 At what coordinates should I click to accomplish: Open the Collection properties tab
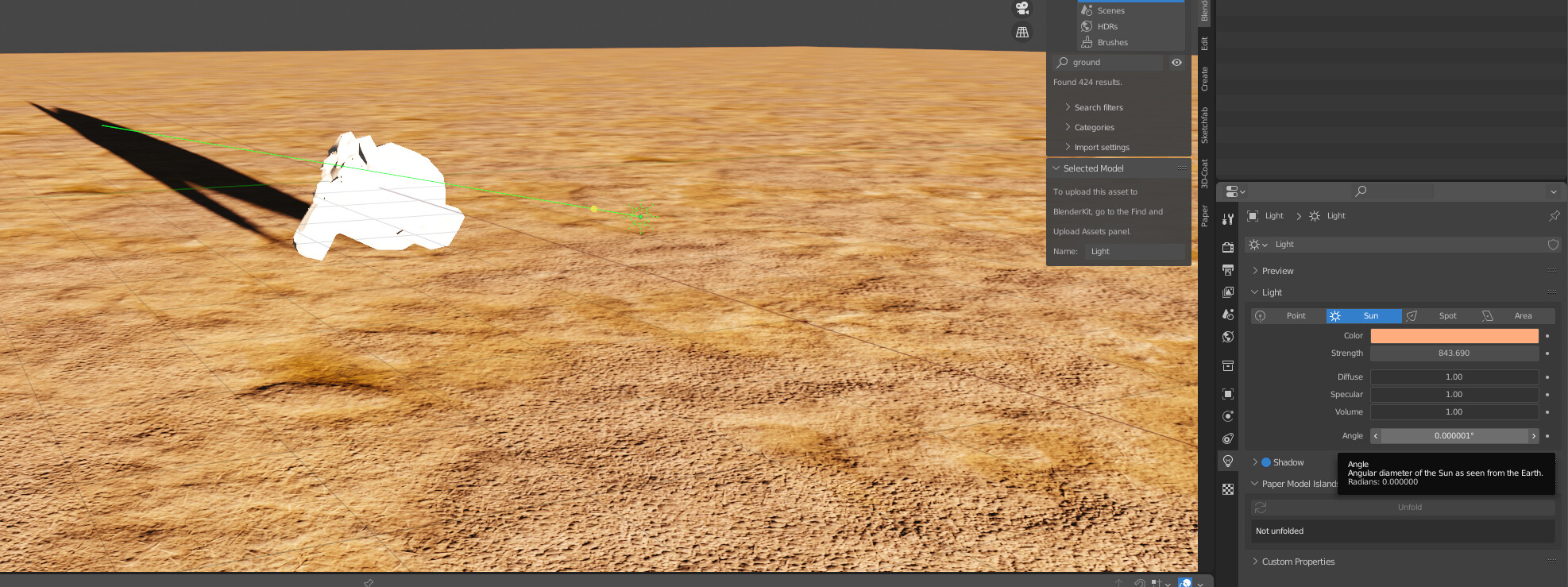point(1228,365)
